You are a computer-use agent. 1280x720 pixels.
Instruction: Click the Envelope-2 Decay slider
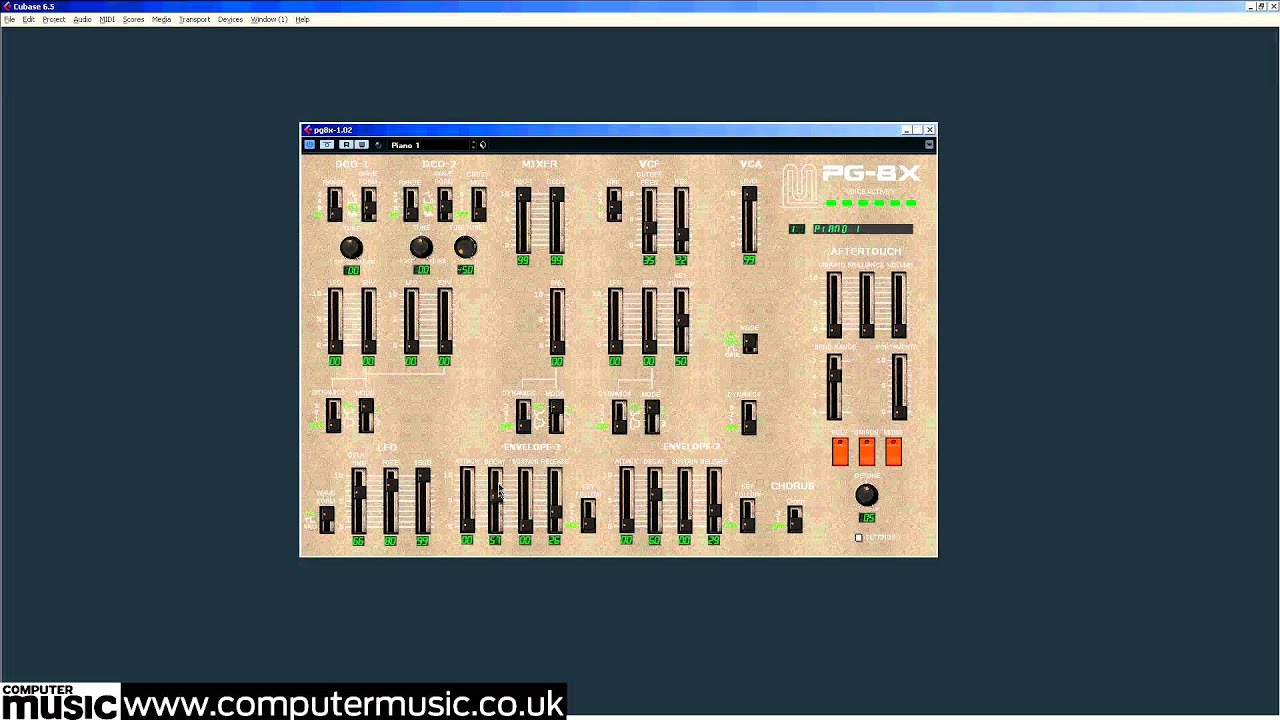pyautogui.click(x=654, y=502)
